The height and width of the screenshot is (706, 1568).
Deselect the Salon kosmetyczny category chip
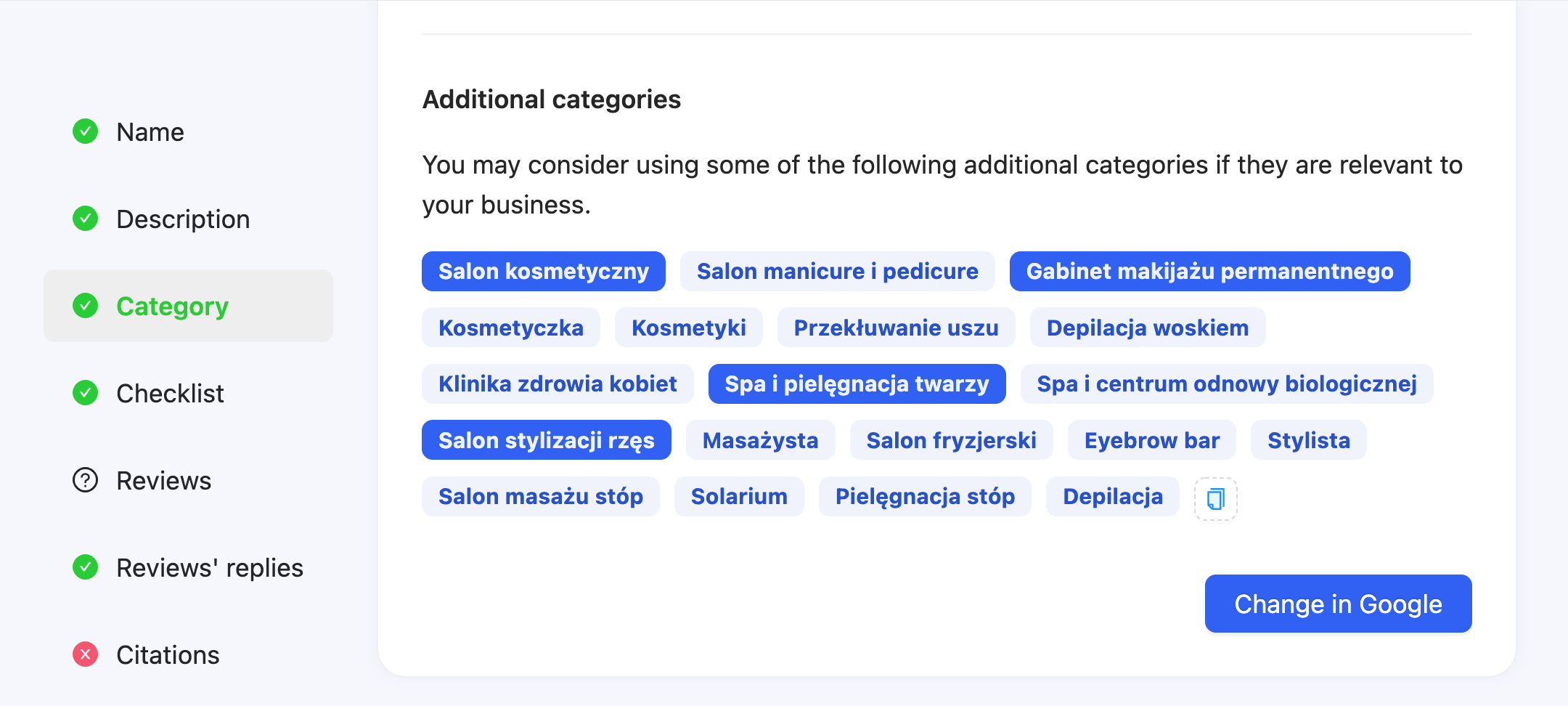pyautogui.click(x=544, y=271)
